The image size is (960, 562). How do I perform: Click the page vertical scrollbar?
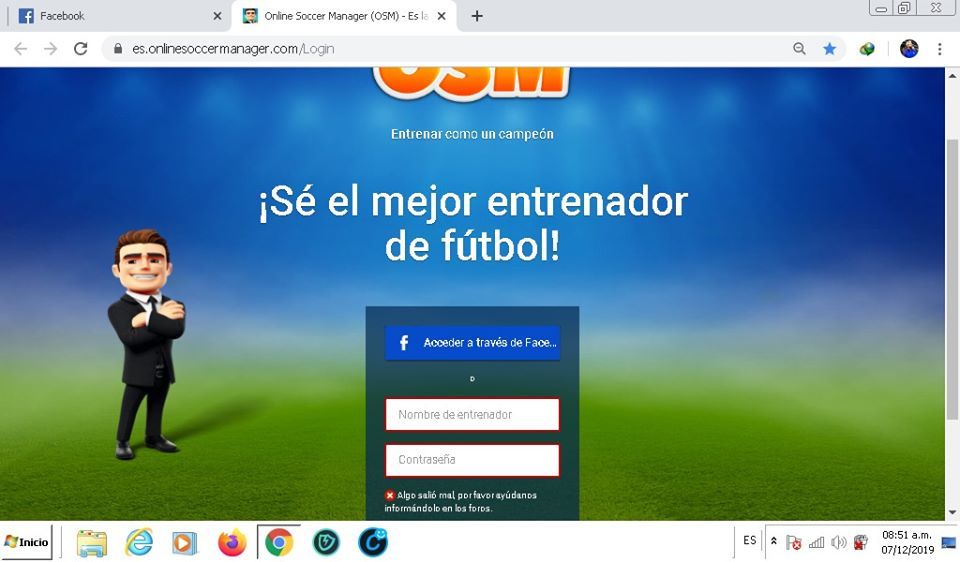pyautogui.click(x=952, y=279)
